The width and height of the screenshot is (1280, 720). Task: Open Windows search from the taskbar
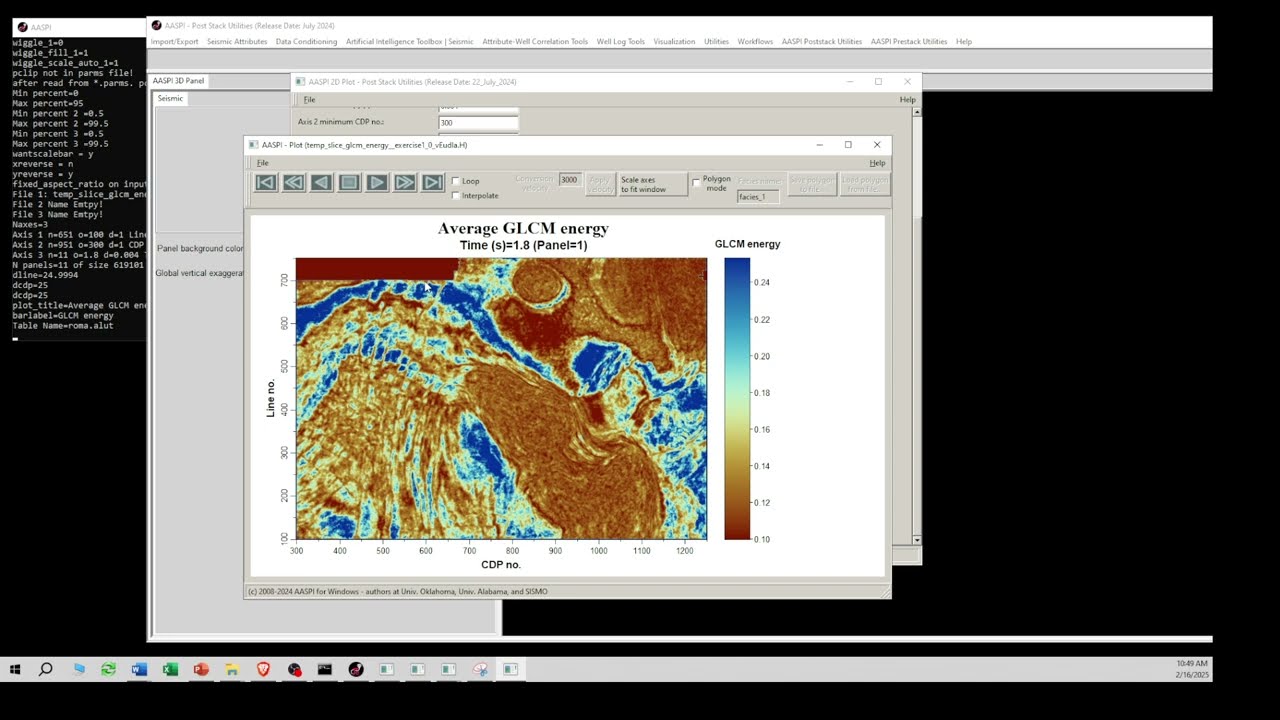point(46,669)
